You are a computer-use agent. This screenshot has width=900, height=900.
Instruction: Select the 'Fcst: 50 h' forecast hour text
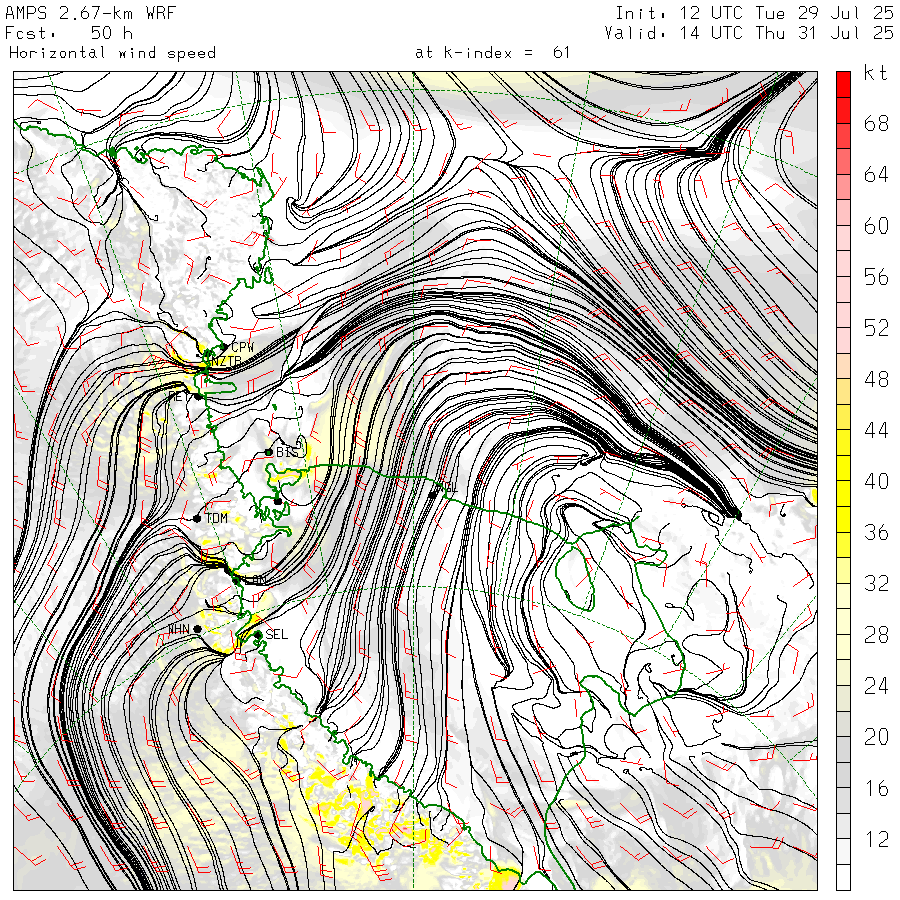pos(69,33)
